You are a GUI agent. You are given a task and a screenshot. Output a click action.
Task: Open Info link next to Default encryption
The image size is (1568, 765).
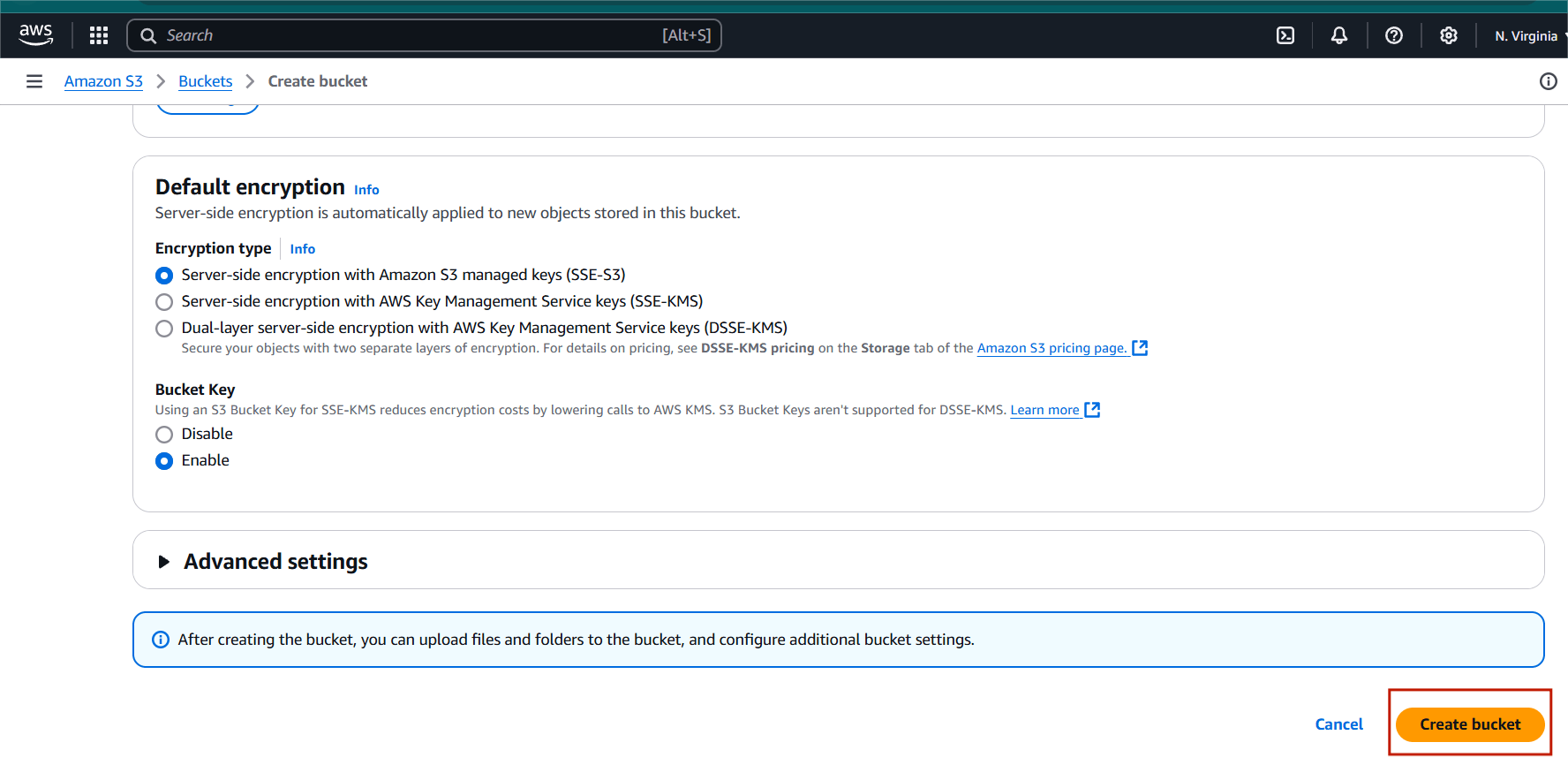click(x=366, y=190)
